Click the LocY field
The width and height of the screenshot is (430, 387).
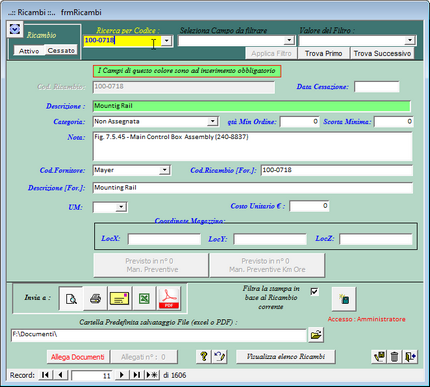(270, 239)
